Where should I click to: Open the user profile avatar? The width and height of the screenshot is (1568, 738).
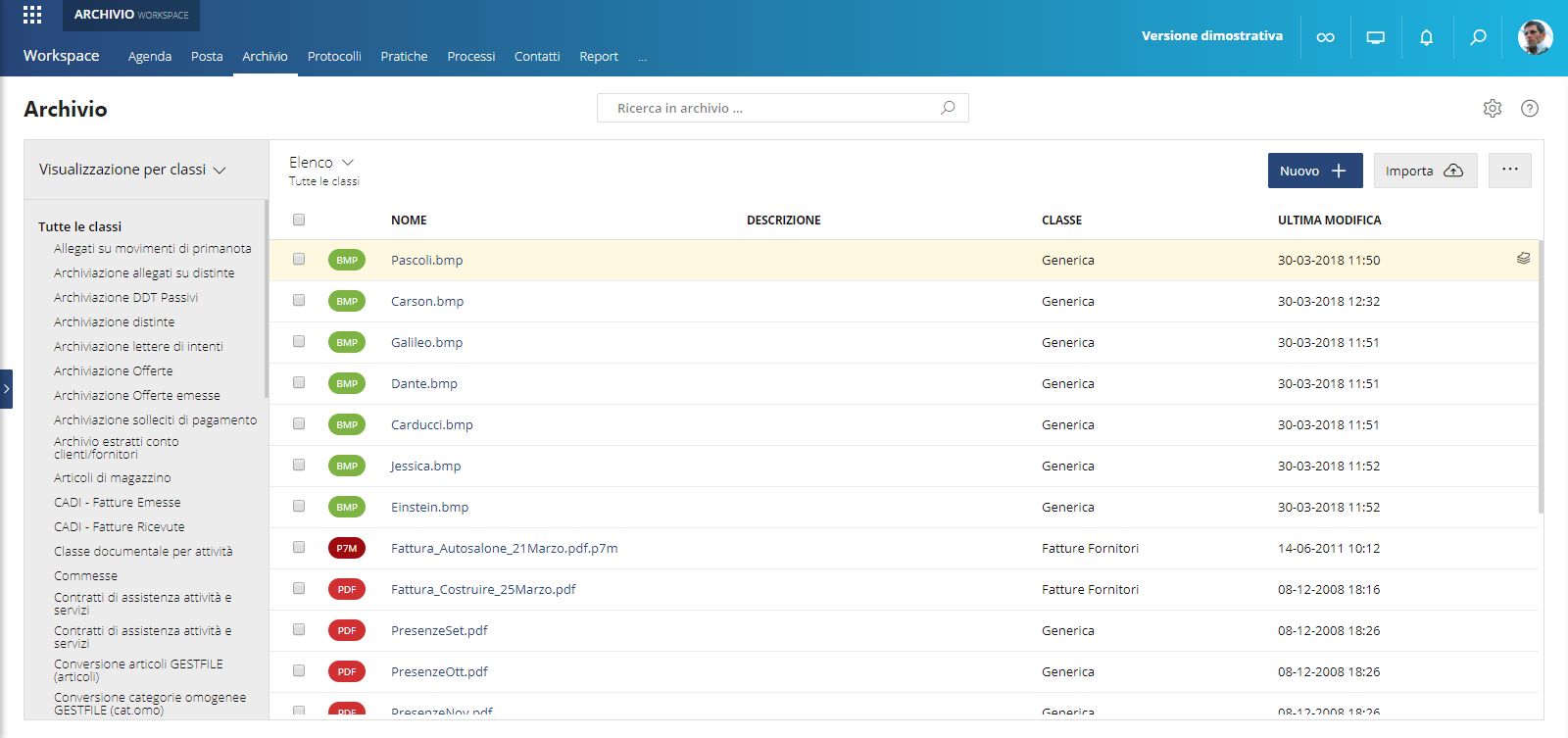click(x=1535, y=37)
